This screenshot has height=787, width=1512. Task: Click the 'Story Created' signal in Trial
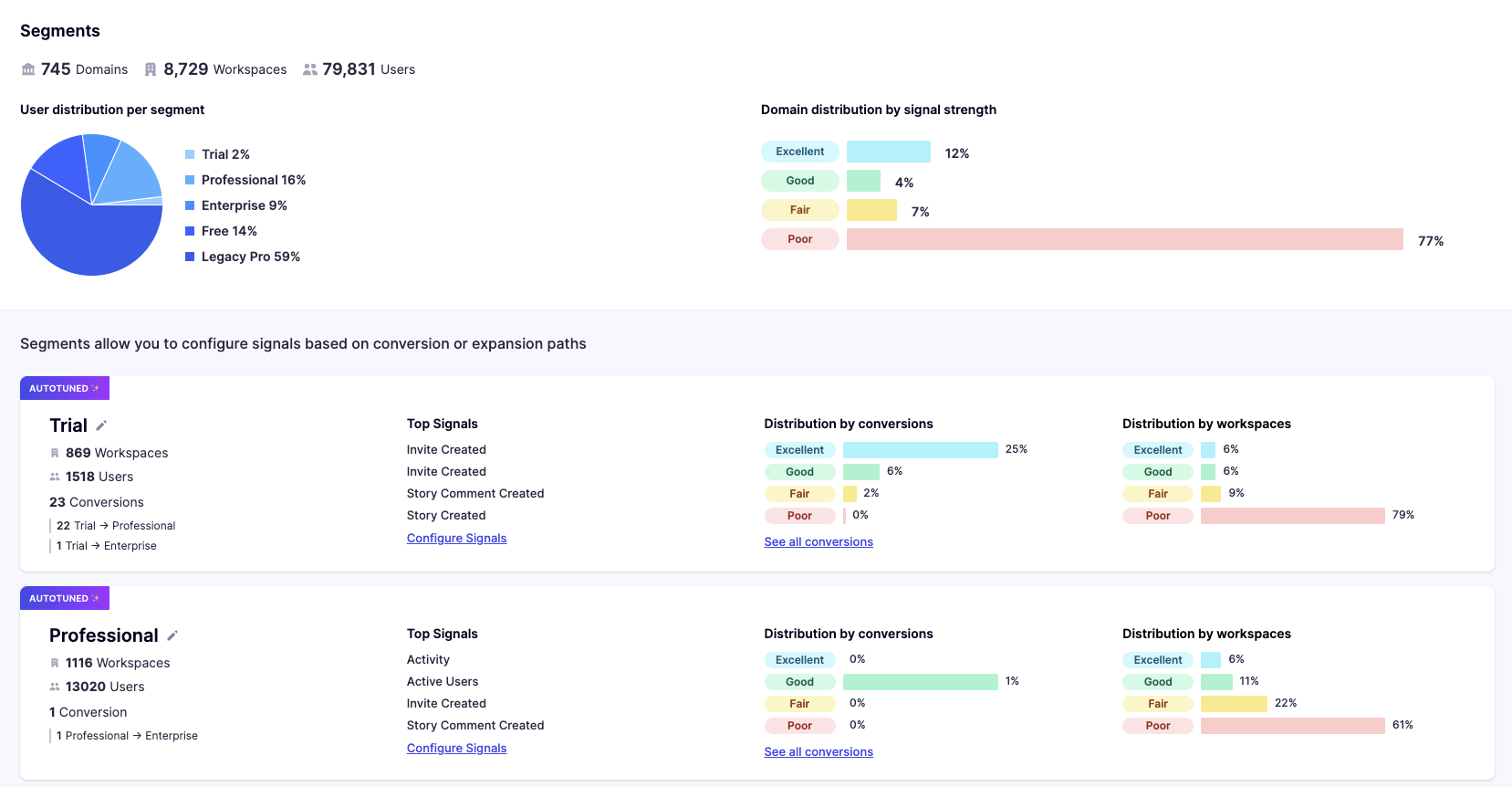tap(446, 516)
